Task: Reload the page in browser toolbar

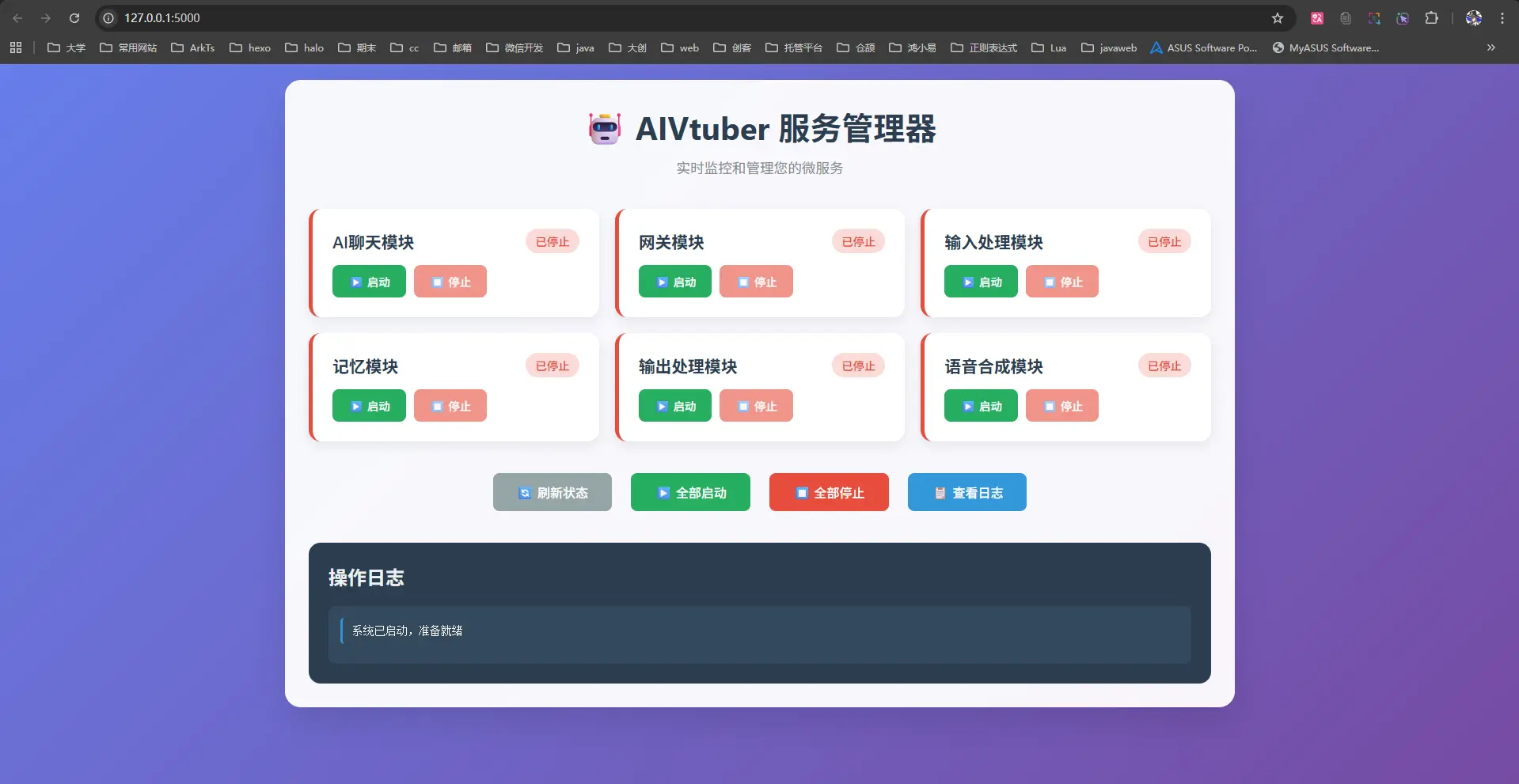Action: pyautogui.click(x=74, y=18)
